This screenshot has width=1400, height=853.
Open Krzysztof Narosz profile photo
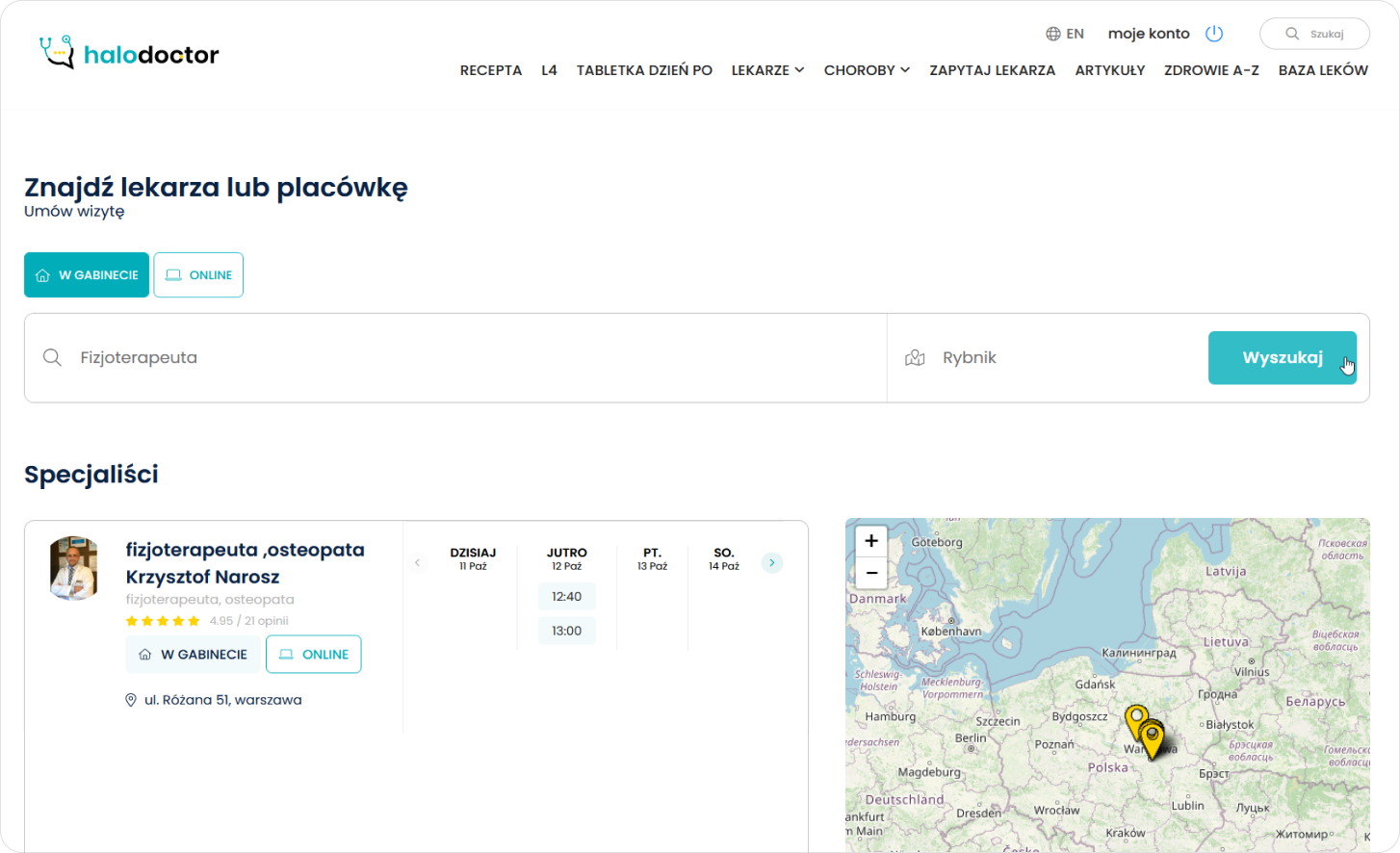click(74, 568)
